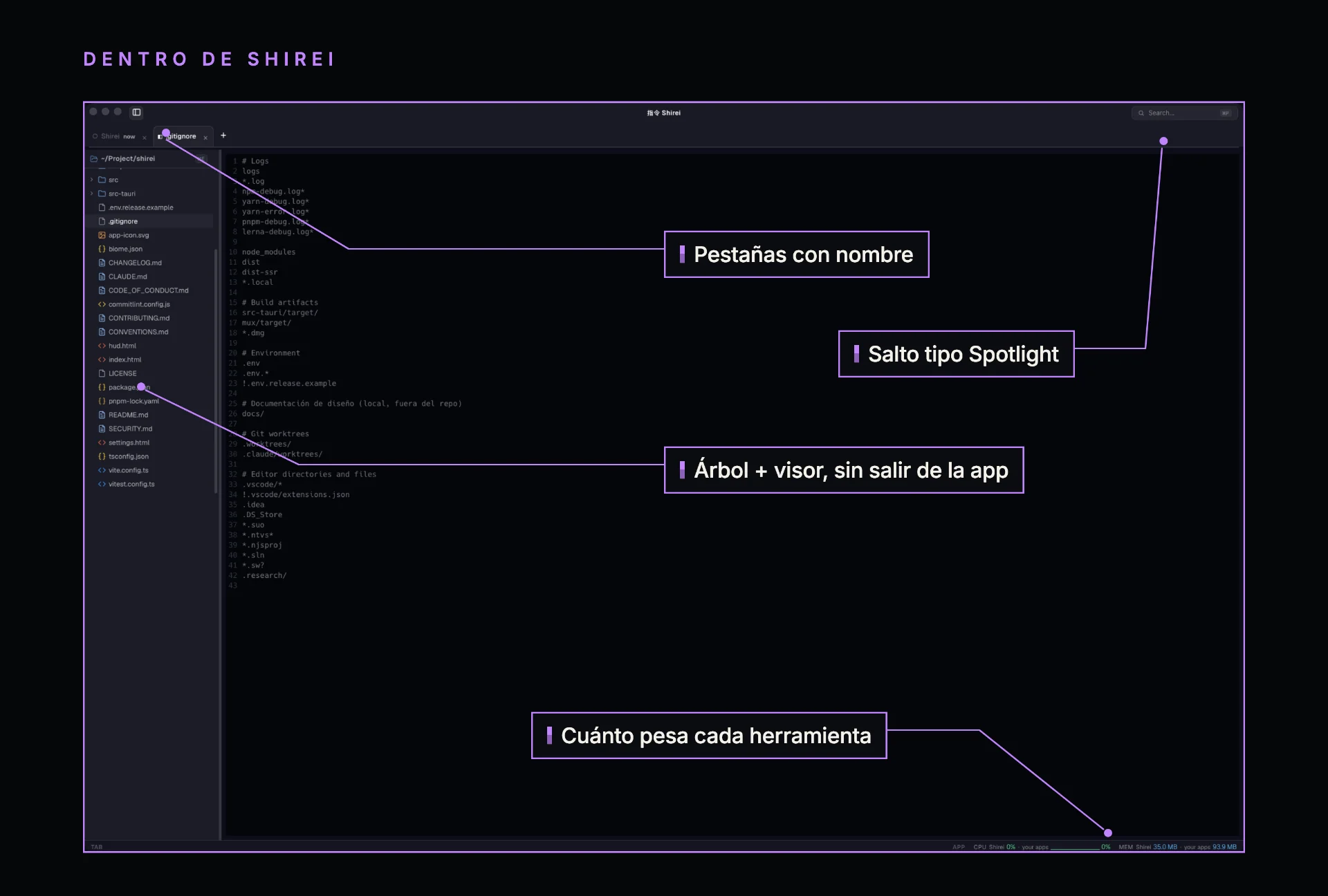Click the commitlint.config.js code icon
The width and height of the screenshot is (1328, 896).
(x=102, y=304)
